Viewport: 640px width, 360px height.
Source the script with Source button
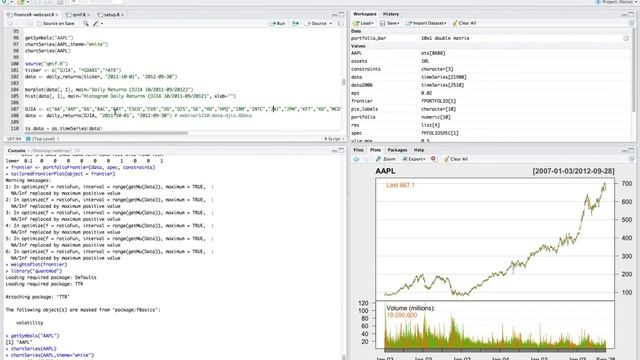click(316, 24)
